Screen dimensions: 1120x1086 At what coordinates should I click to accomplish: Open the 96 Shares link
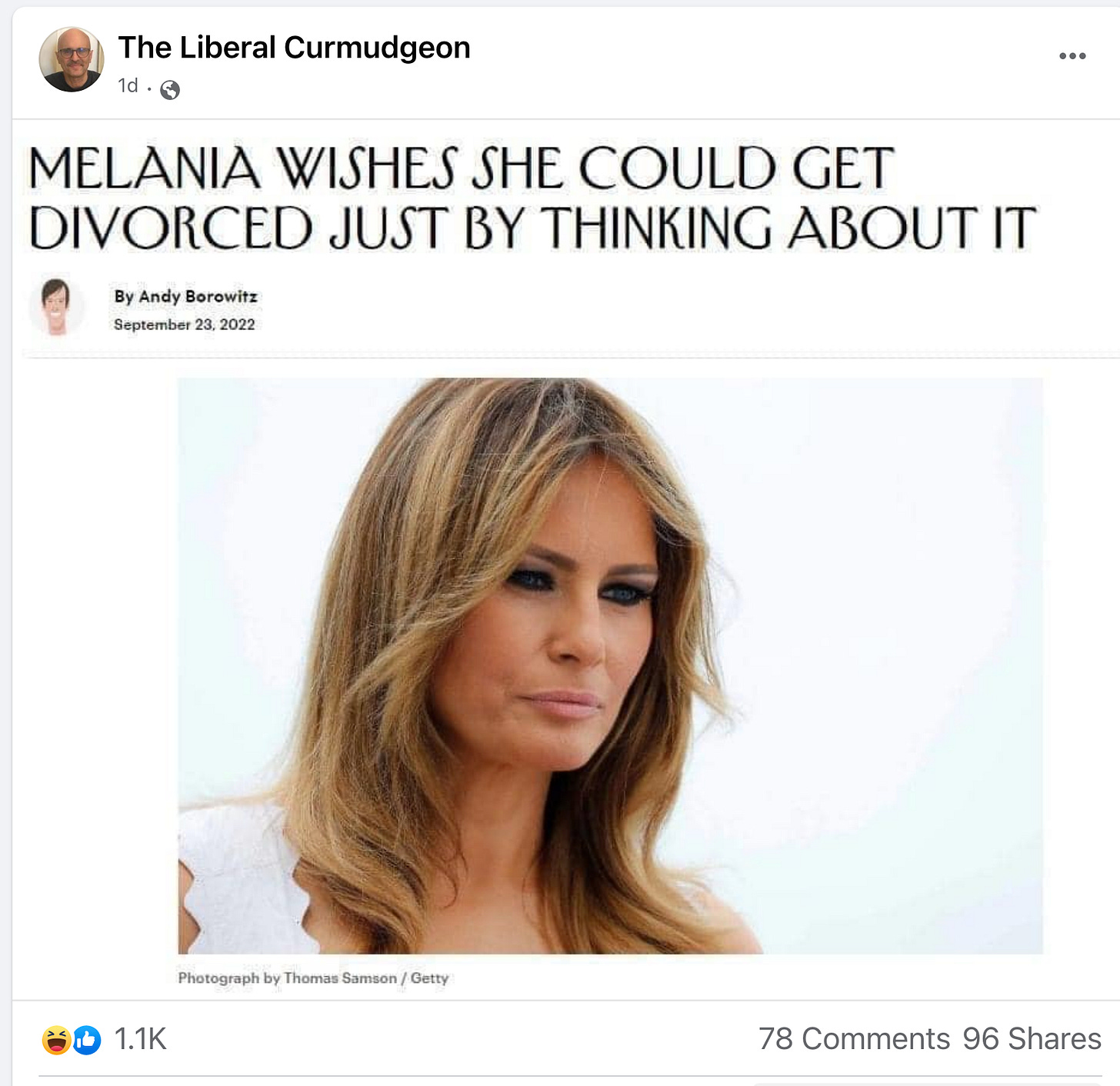coord(1032,1039)
